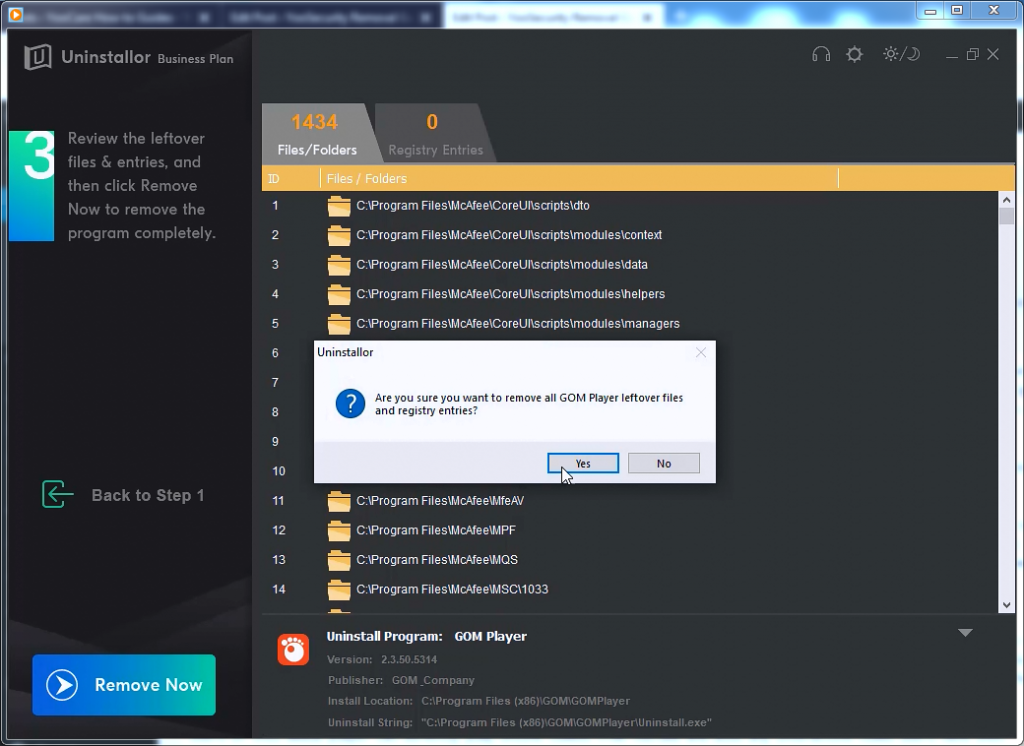
Task: Click folder icon for McAfee\MQS
Action: [339, 560]
